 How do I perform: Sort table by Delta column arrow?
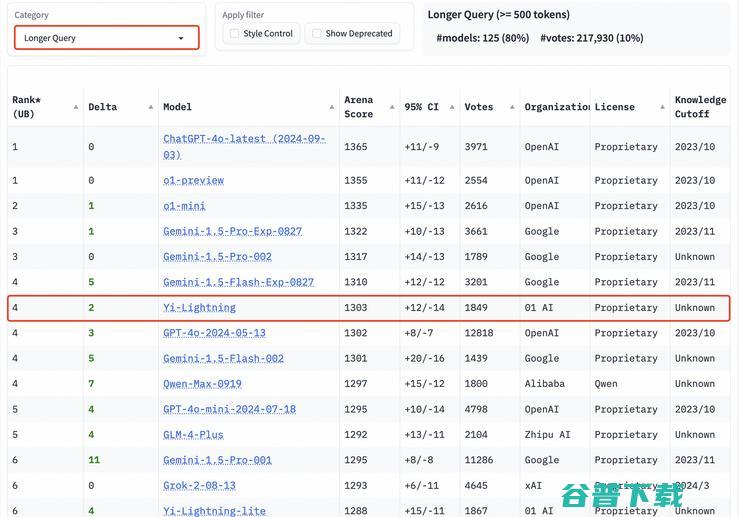(x=151, y=107)
